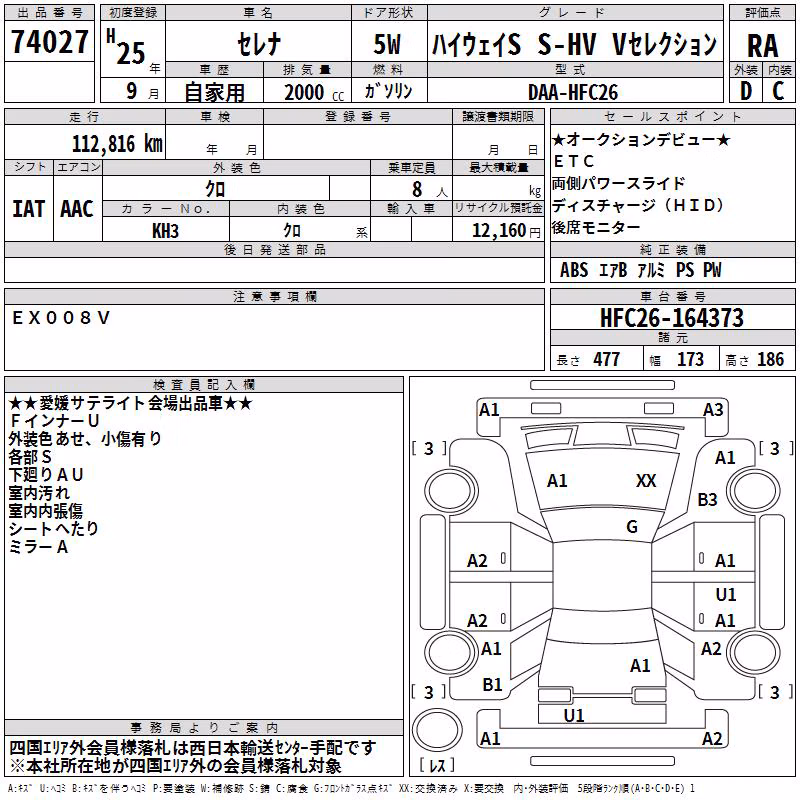Viewport: 800px width, 800px height.
Task: Click the seating capacity 8 人
Action: (x=429, y=190)
